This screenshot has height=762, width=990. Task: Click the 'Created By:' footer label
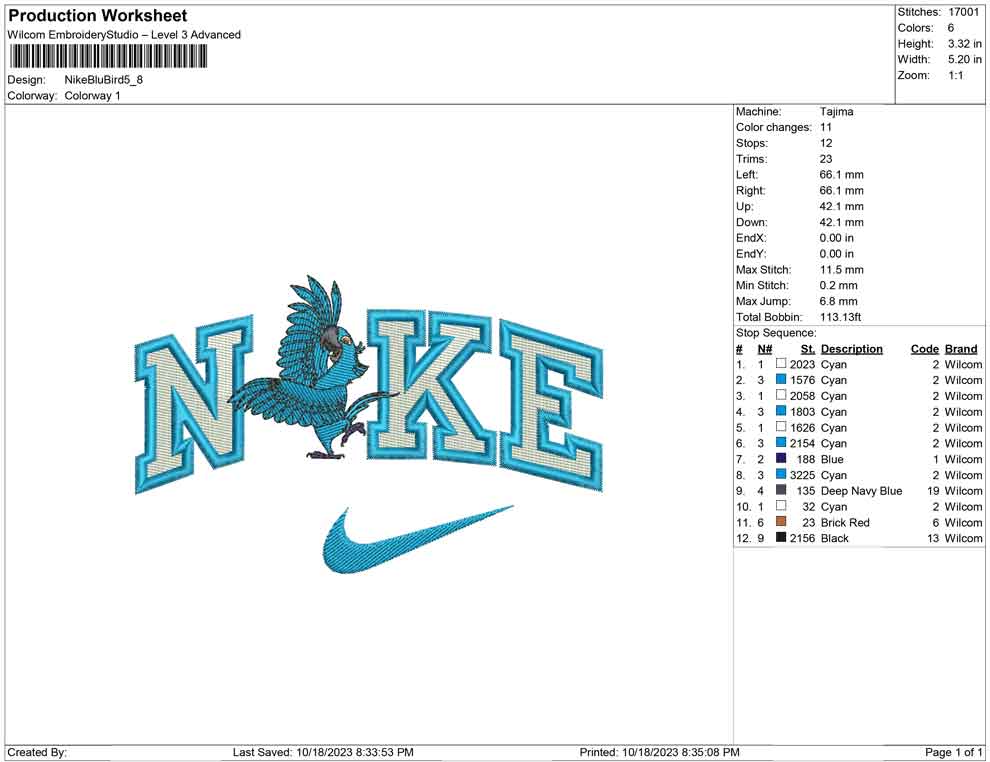pos(37,752)
